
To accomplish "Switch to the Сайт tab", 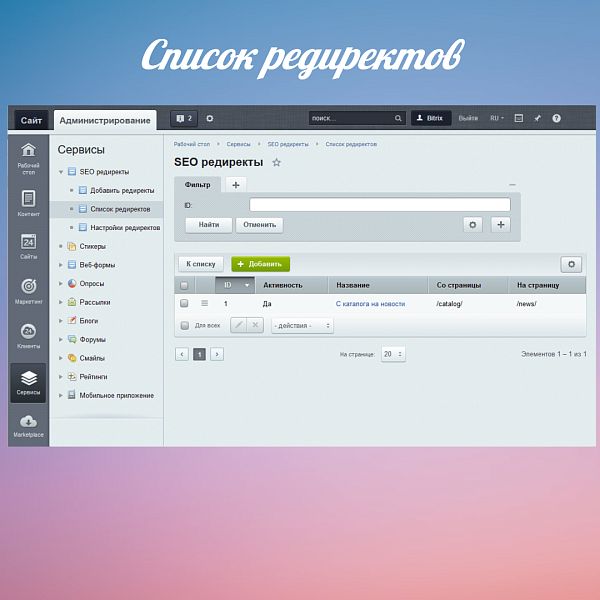I will click(x=30, y=120).
